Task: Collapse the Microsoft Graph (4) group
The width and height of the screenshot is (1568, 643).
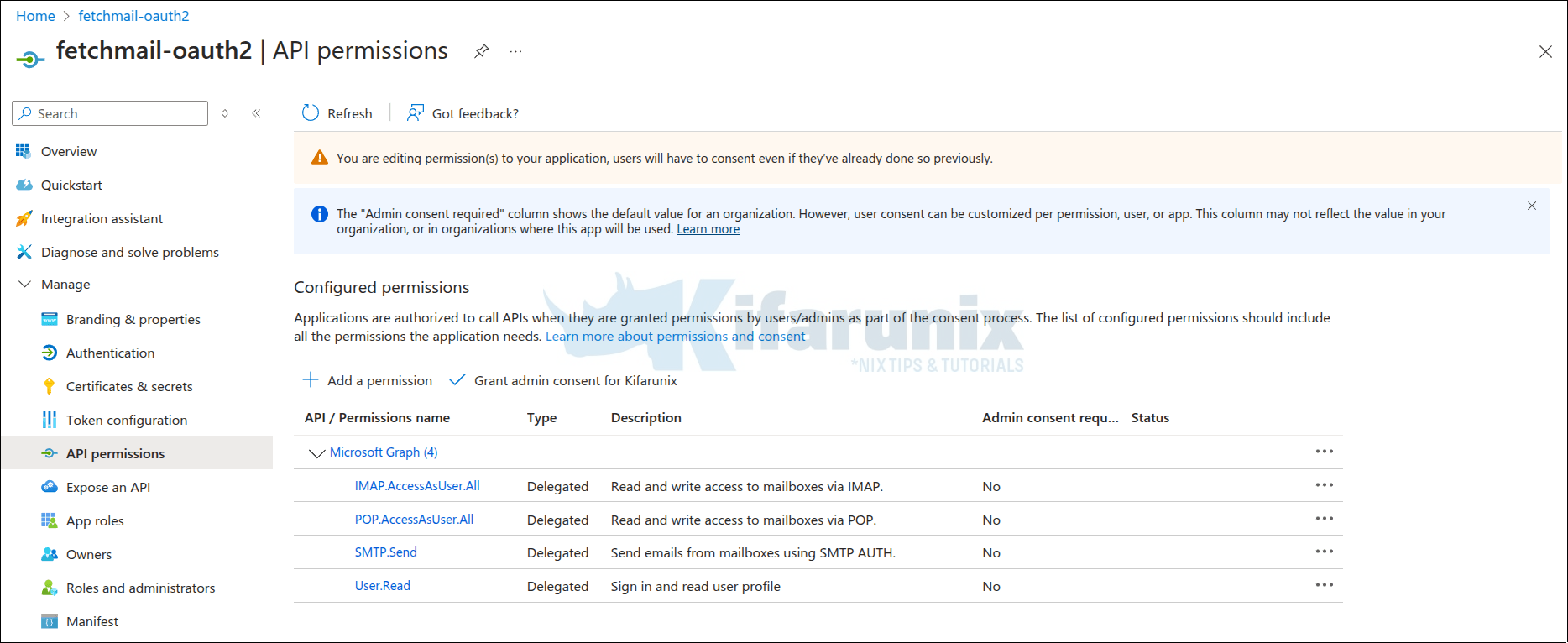Action: [x=316, y=453]
